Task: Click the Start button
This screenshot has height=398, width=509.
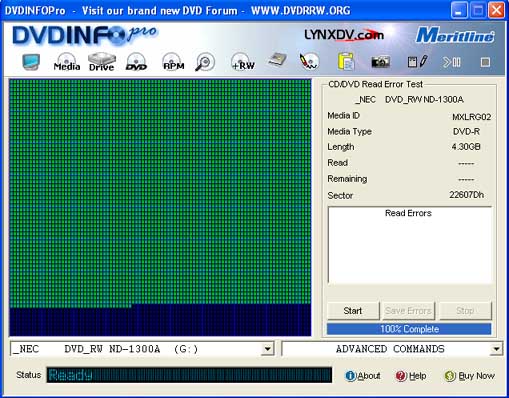Action: click(x=353, y=311)
